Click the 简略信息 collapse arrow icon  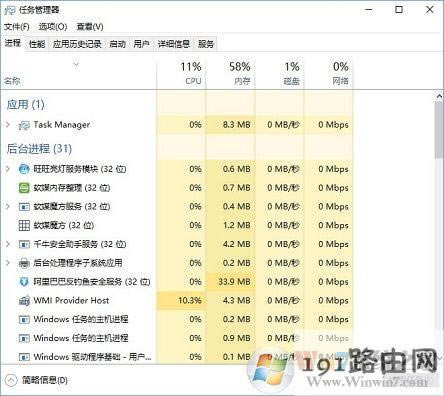coord(11,380)
